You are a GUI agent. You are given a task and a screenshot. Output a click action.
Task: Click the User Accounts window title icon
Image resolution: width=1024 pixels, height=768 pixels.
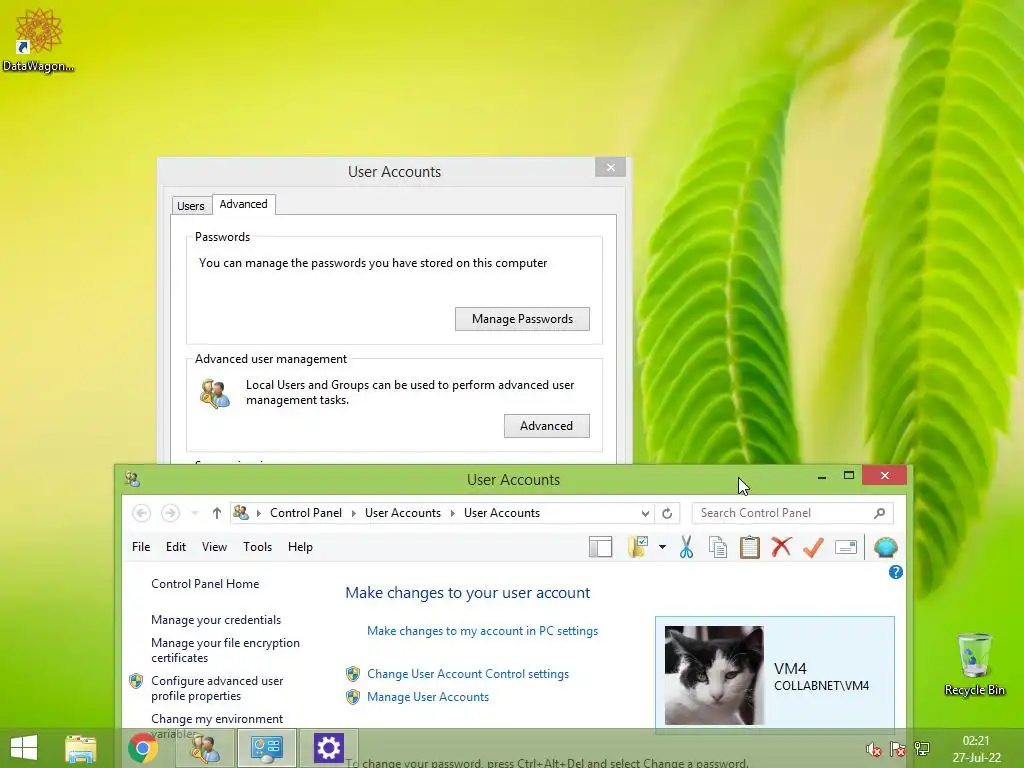coord(133,479)
